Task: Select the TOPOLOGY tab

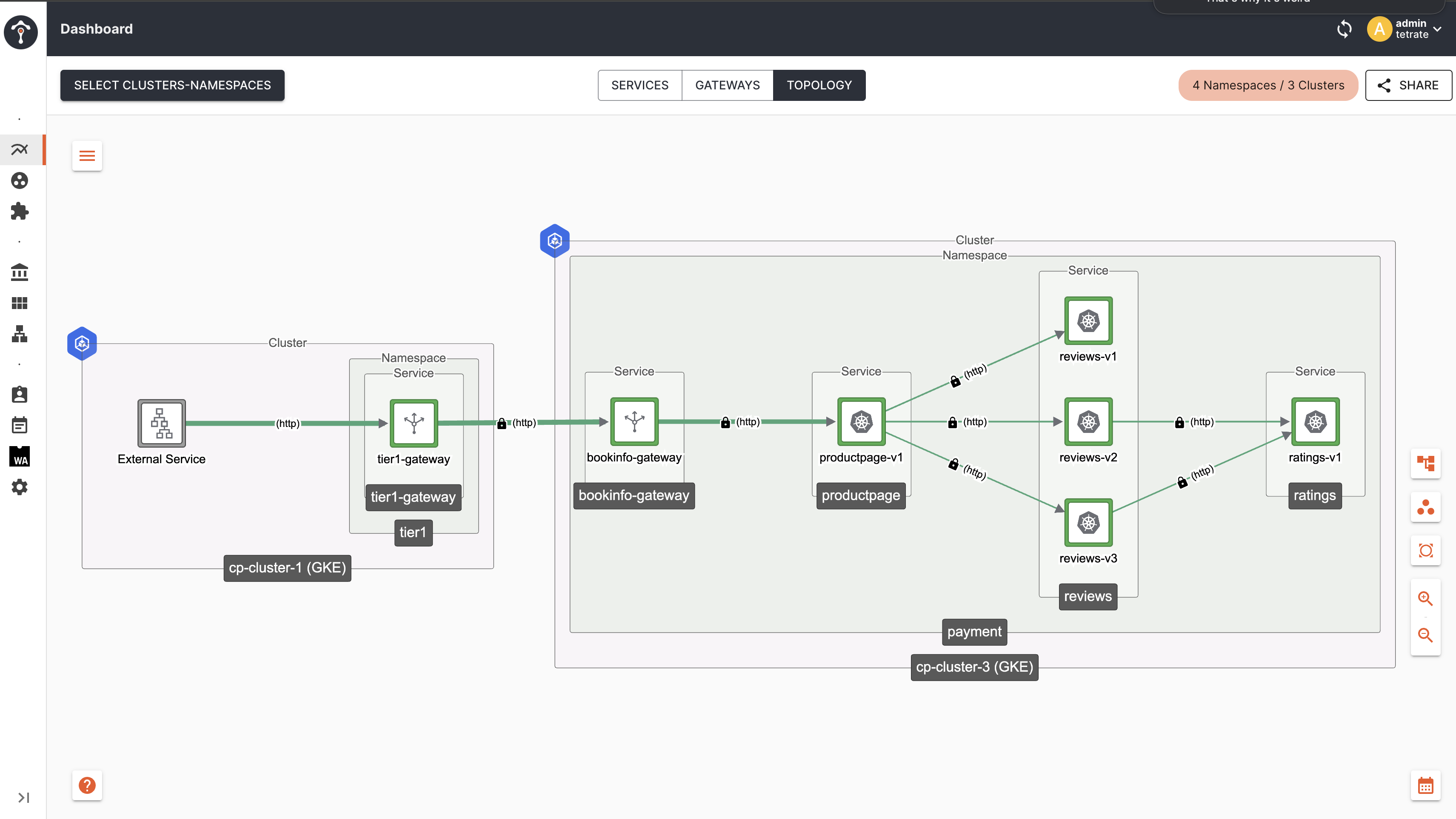Action: tap(819, 86)
